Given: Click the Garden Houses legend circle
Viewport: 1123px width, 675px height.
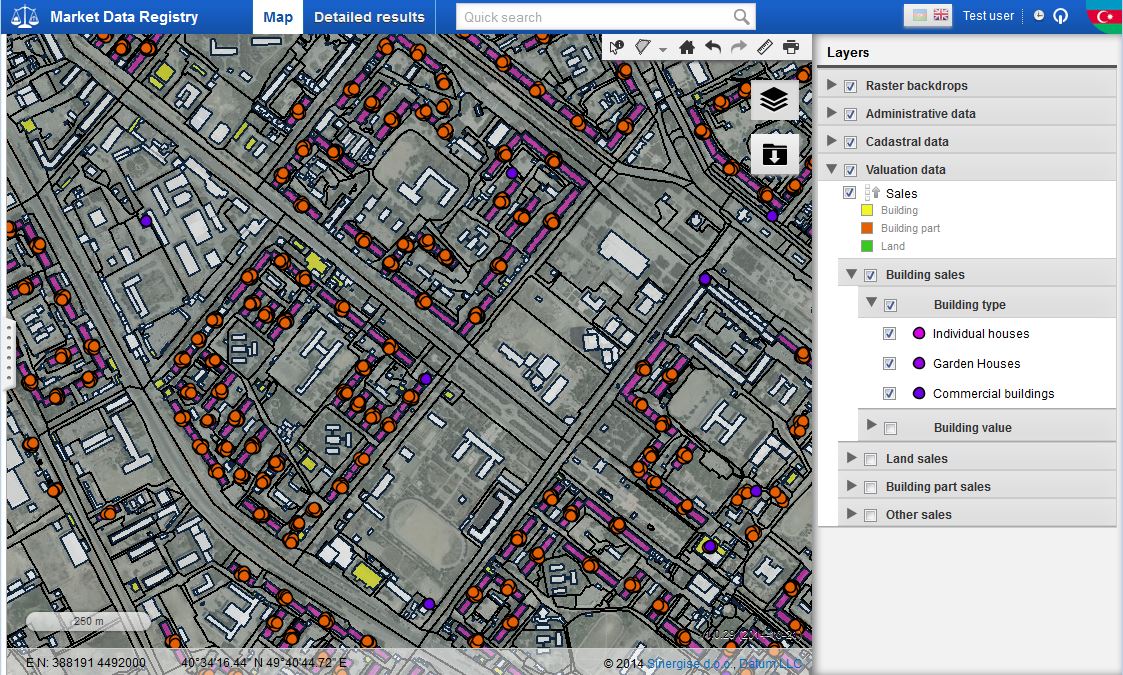Looking at the screenshot, I should pyautogui.click(x=919, y=363).
